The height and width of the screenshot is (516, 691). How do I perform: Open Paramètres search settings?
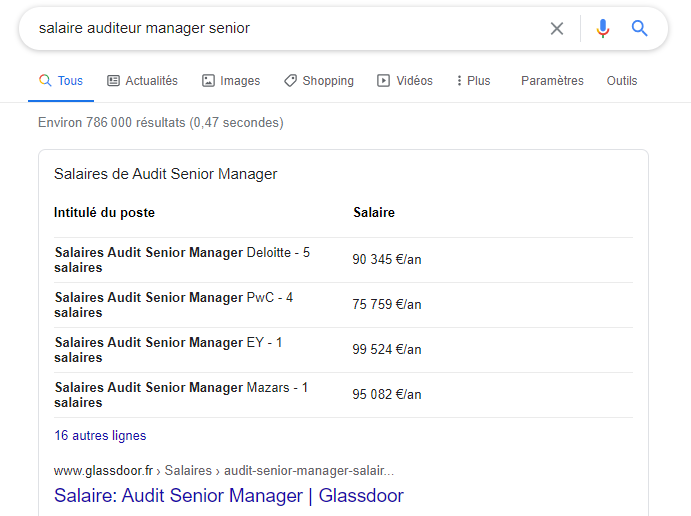coord(552,81)
